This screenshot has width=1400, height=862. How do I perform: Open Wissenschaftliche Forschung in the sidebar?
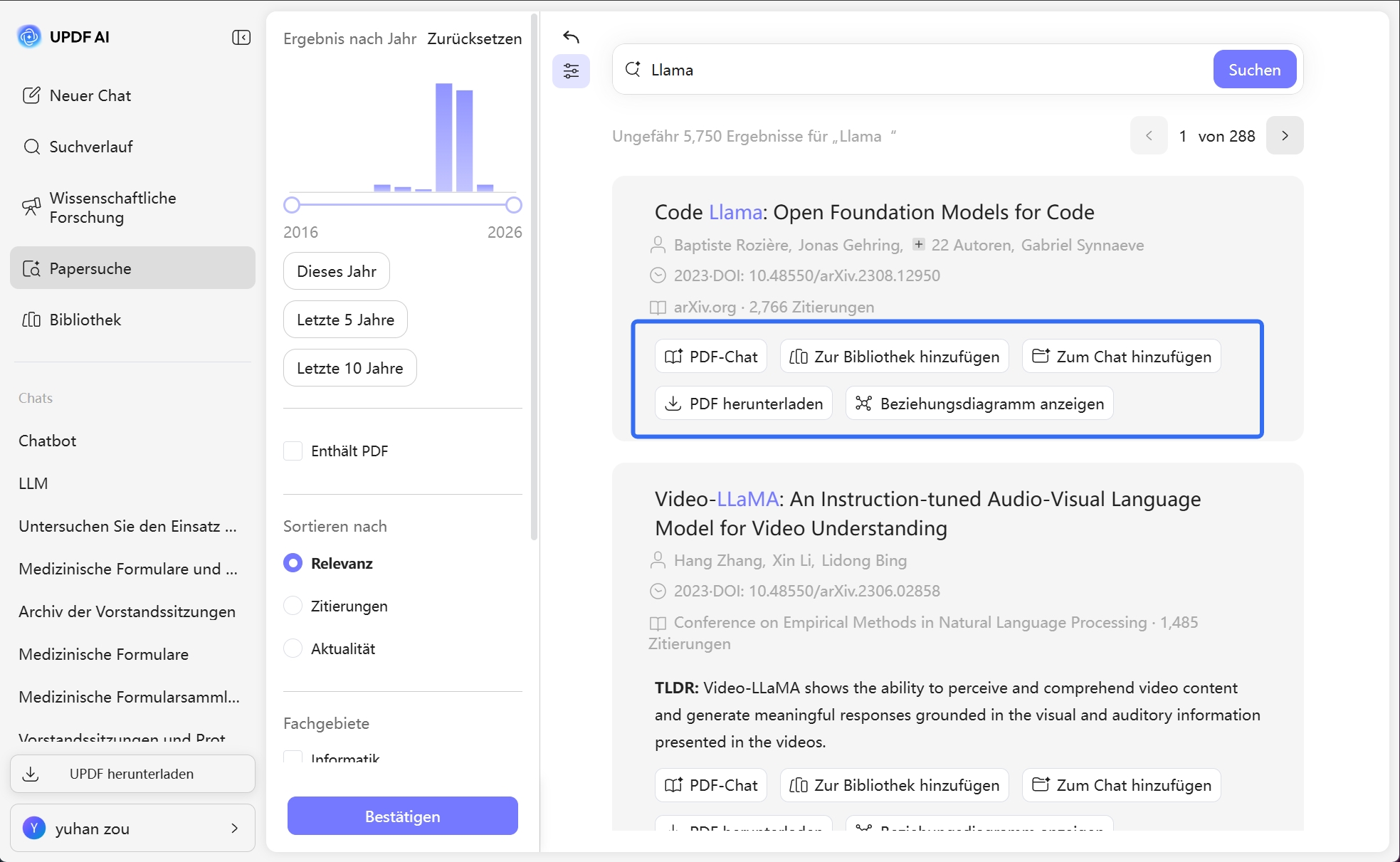tap(132, 207)
